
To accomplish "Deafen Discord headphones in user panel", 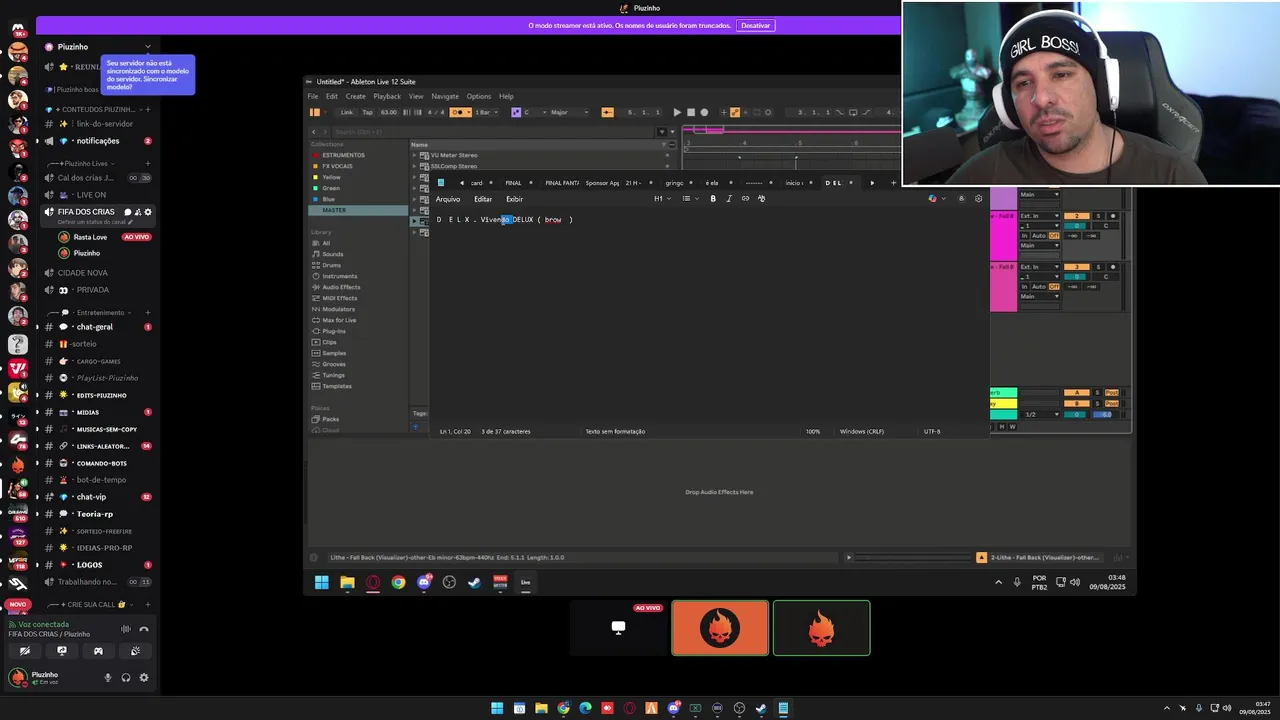I will 126,678.
